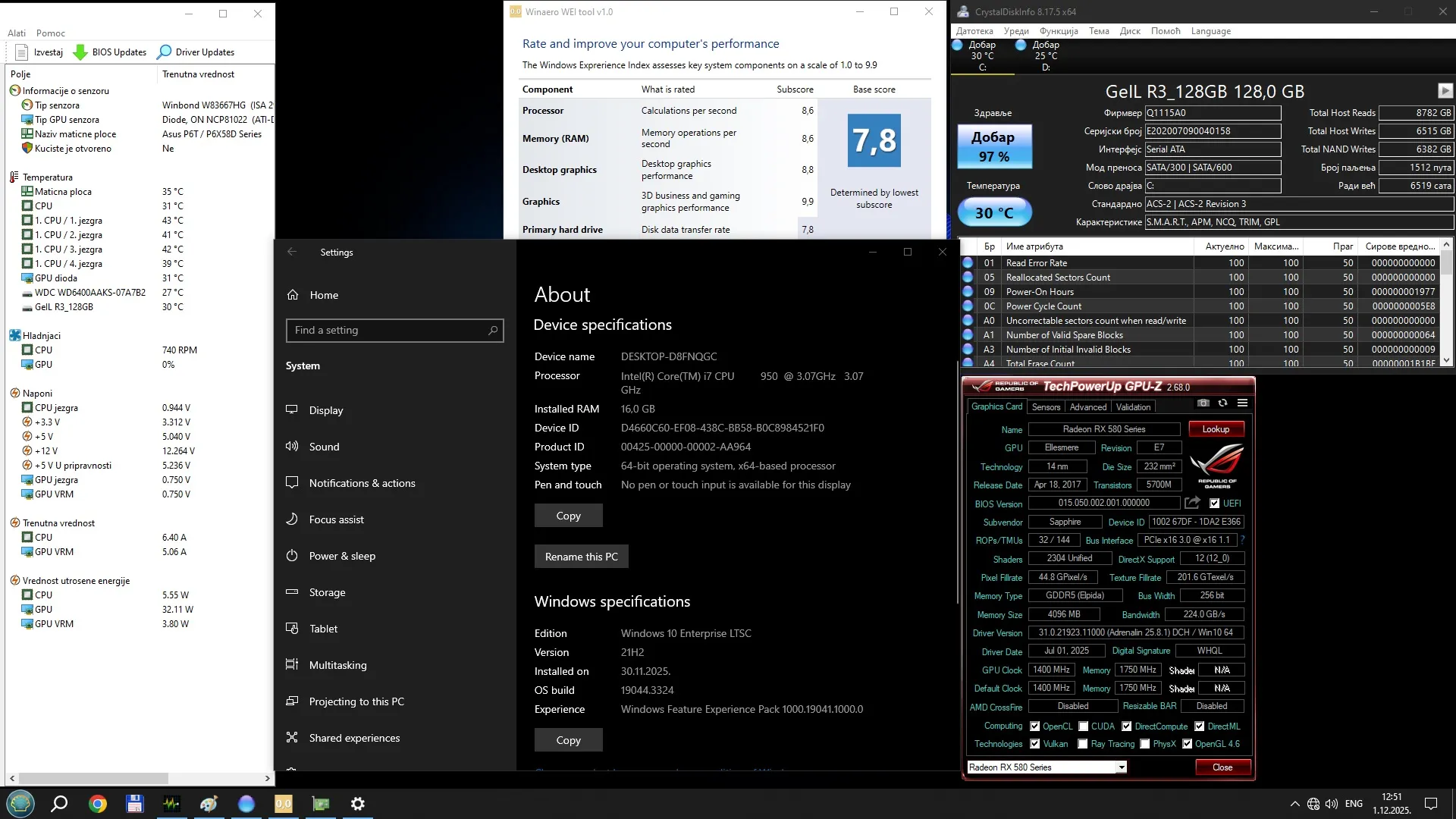Screen dimensions: 1456x819
Task: Click the Lookup button in GPU-Z
Action: pos(1216,429)
